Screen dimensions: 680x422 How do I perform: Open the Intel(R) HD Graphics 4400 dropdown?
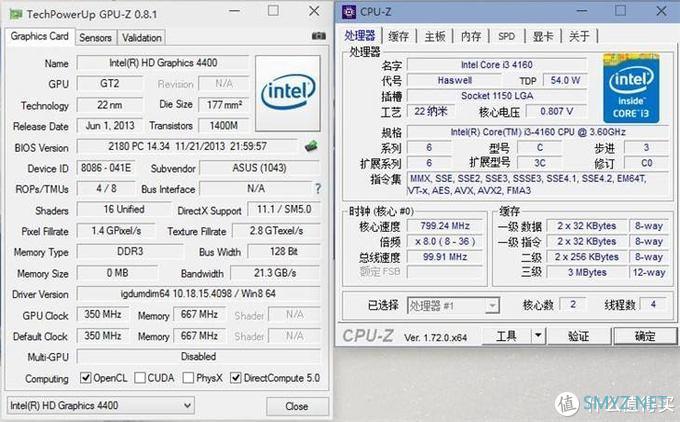(101, 406)
